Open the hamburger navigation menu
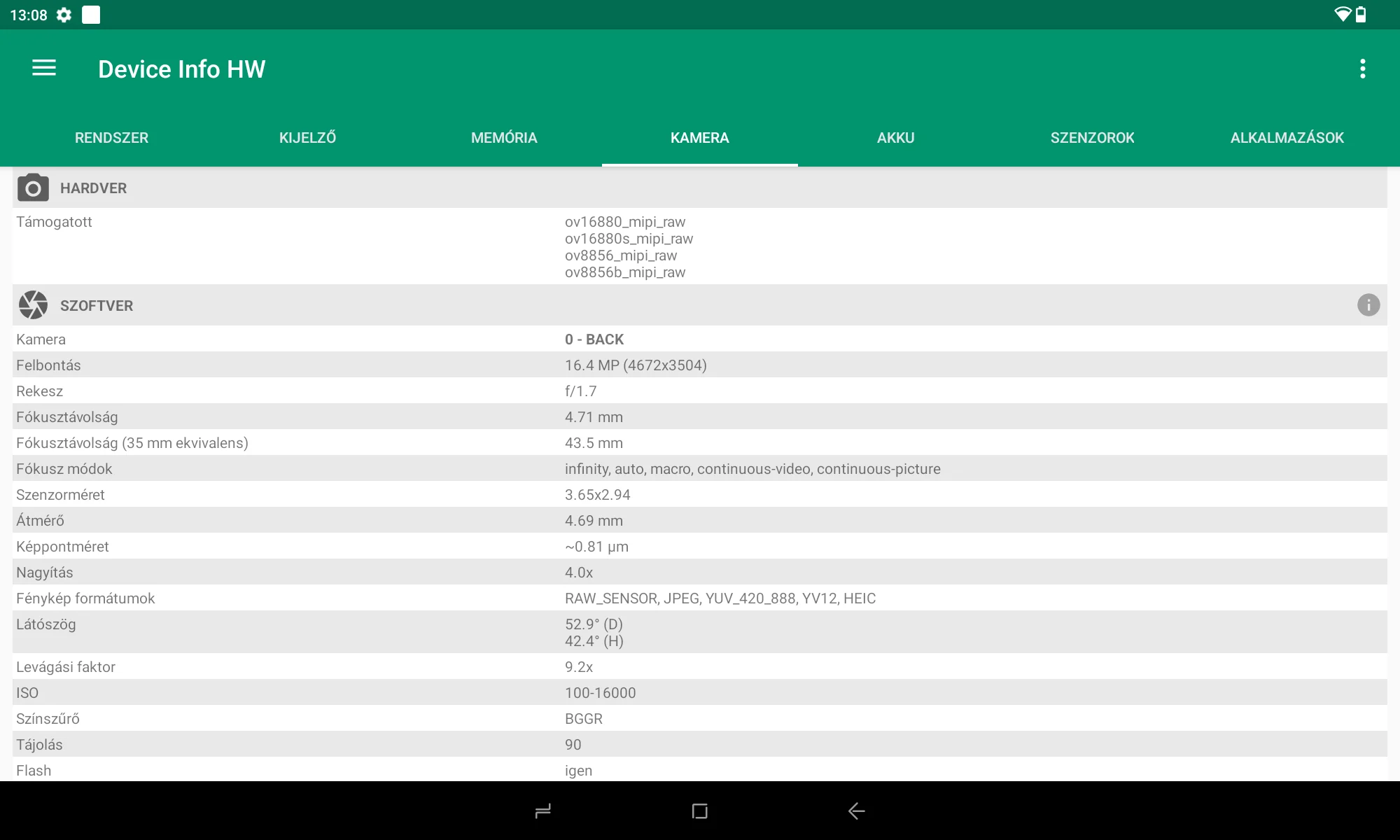1400x840 pixels. [x=44, y=68]
